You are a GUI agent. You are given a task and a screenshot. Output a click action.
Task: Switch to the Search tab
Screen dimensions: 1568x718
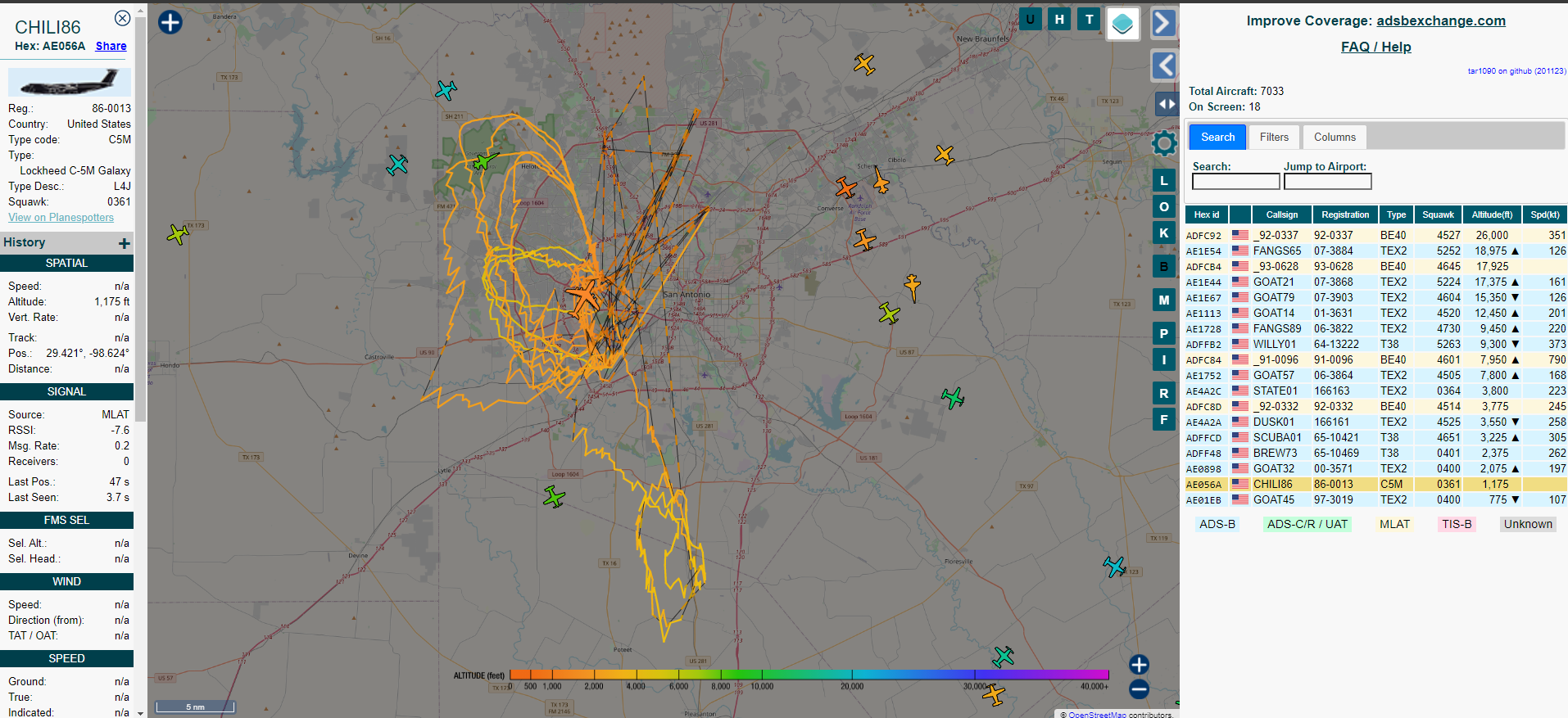tap(1218, 137)
